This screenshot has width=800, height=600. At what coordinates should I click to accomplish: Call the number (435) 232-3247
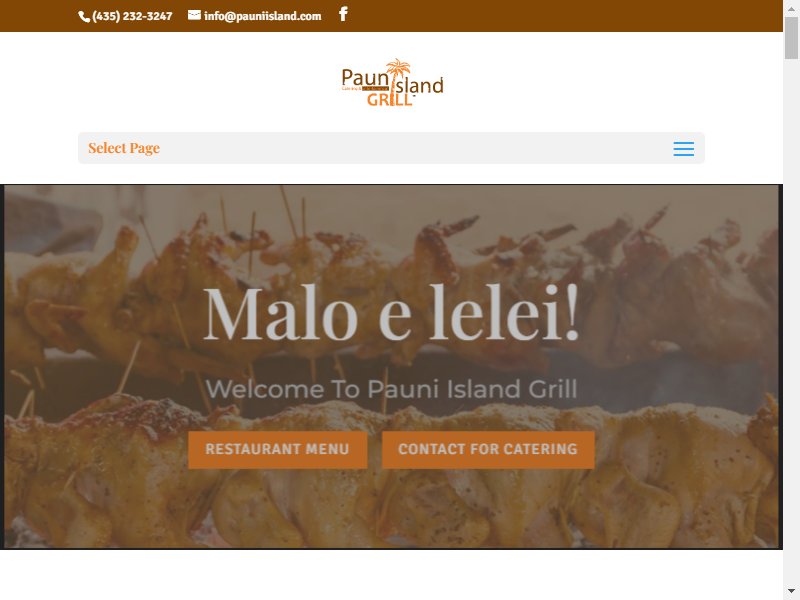tap(132, 16)
